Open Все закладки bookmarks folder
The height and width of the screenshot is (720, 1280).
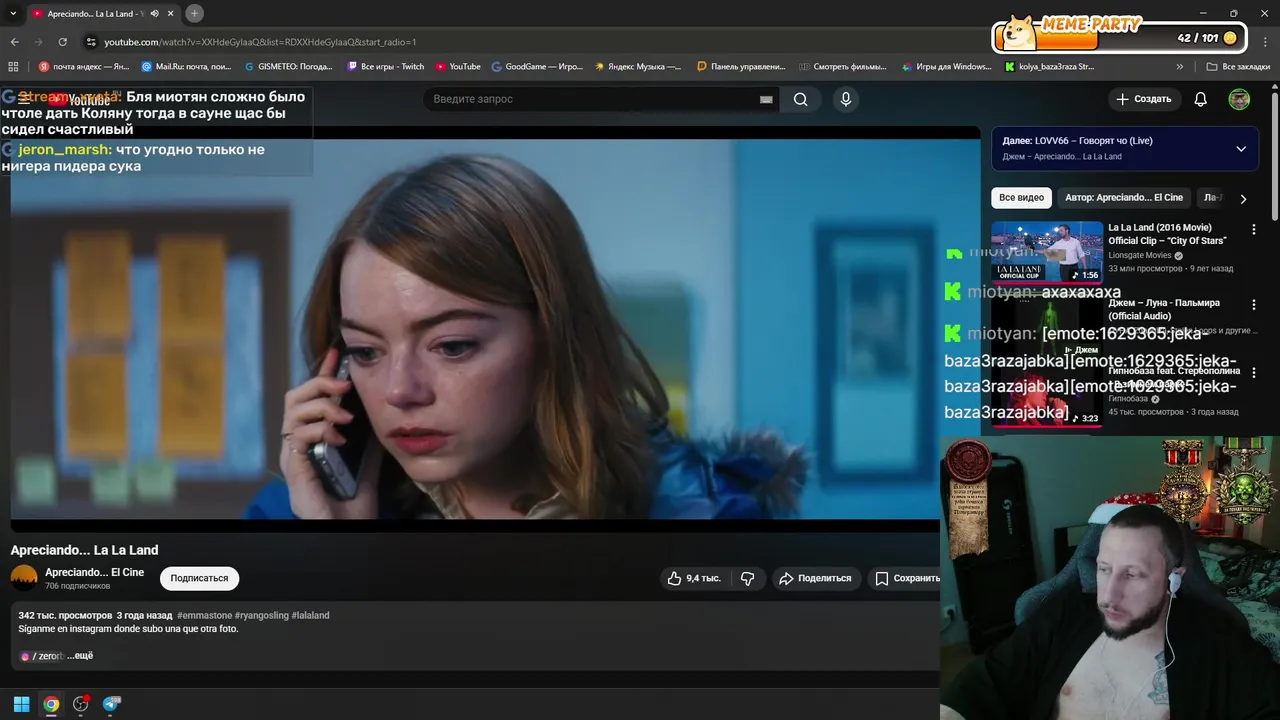(1238, 67)
